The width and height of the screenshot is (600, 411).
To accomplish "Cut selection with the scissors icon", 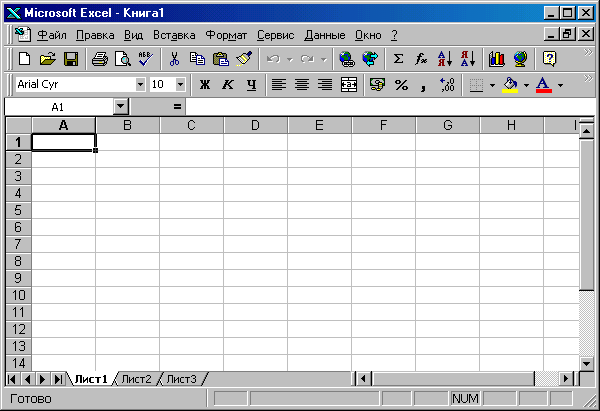I will (174, 59).
